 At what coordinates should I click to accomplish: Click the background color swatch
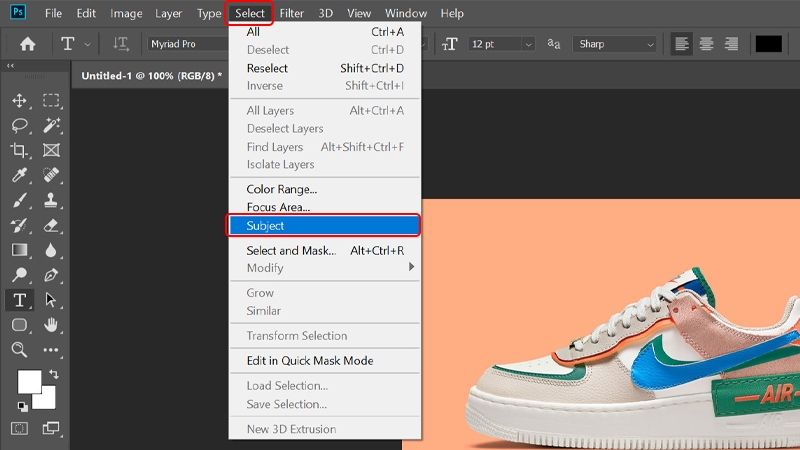tap(47, 401)
